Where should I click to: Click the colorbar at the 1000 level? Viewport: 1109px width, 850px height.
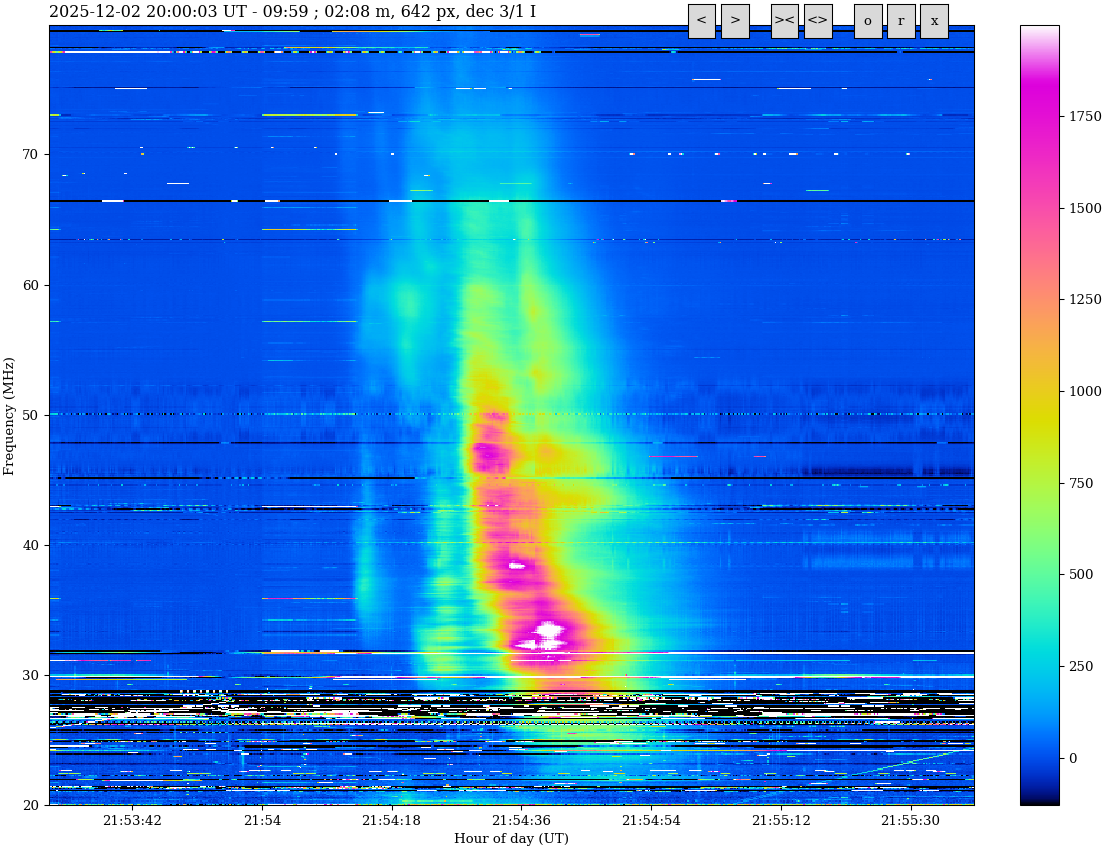(1039, 391)
